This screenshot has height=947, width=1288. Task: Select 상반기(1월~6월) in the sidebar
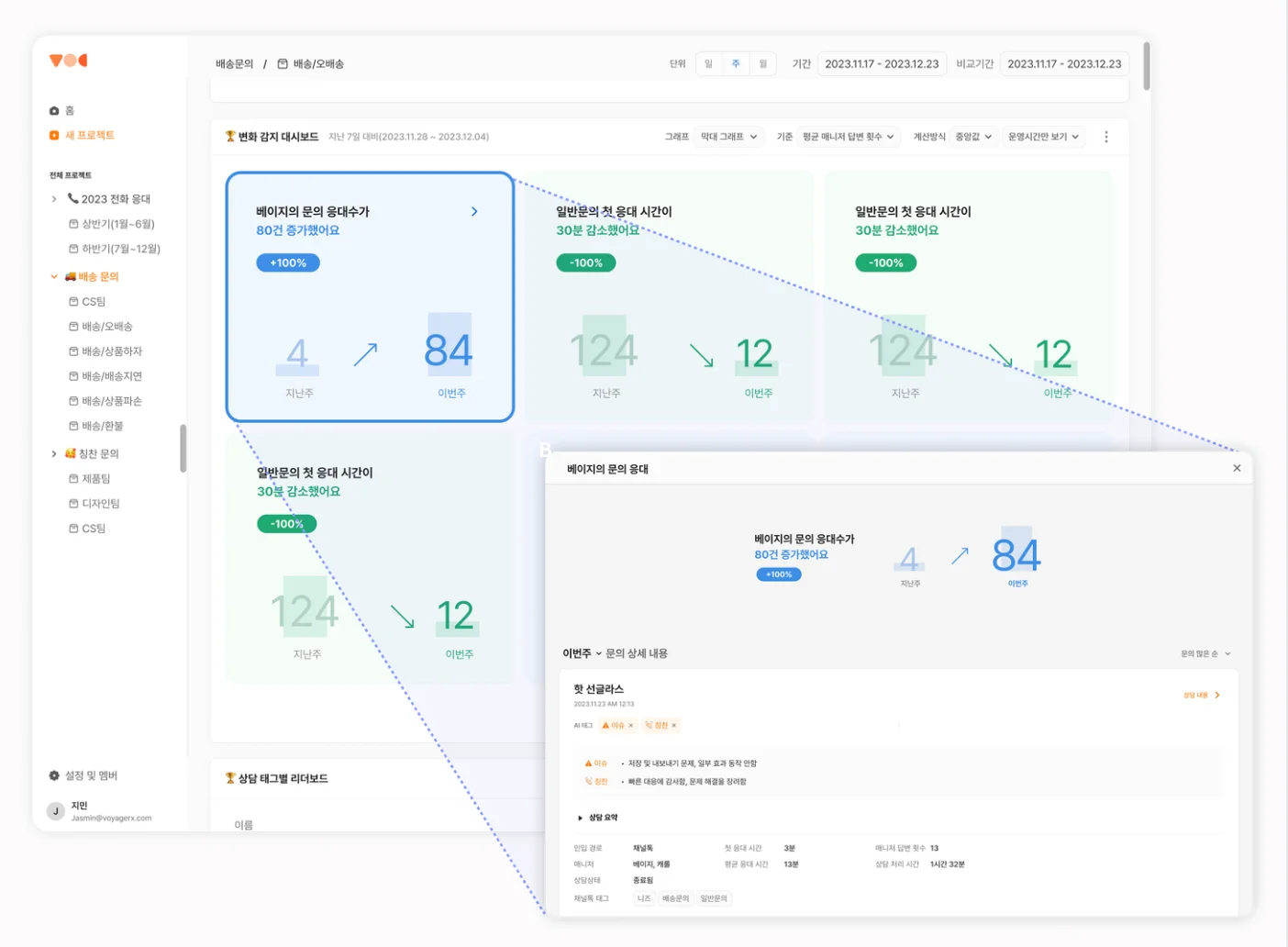pos(117,224)
